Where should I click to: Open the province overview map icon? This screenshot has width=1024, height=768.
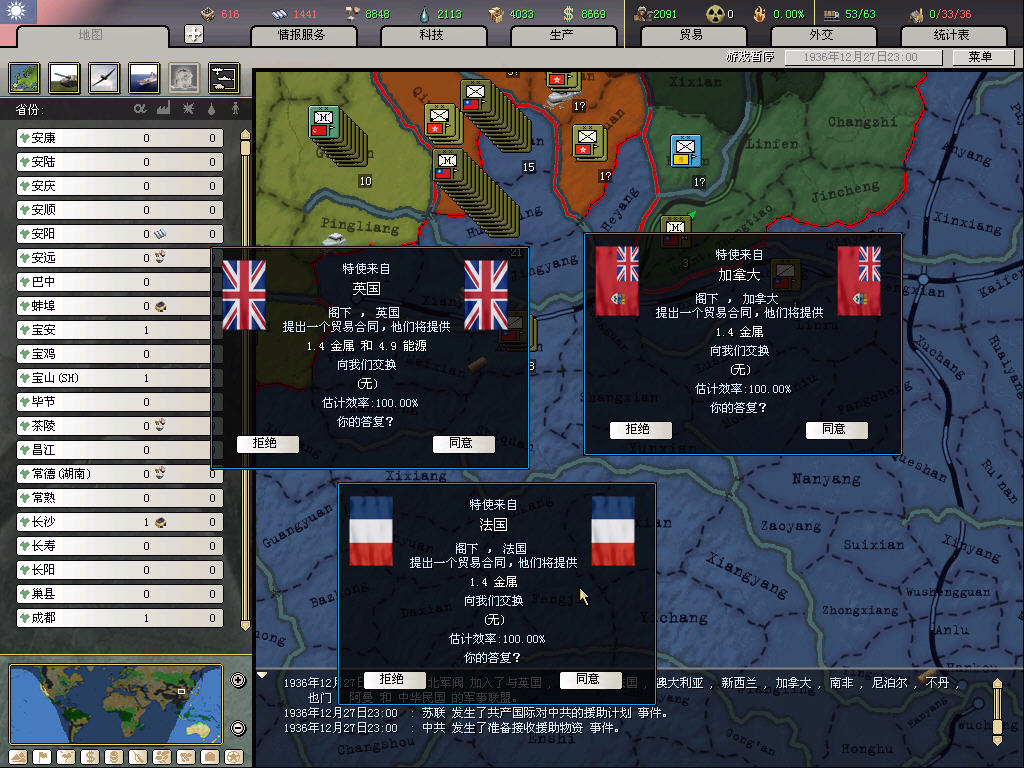pyautogui.click(x=25, y=78)
